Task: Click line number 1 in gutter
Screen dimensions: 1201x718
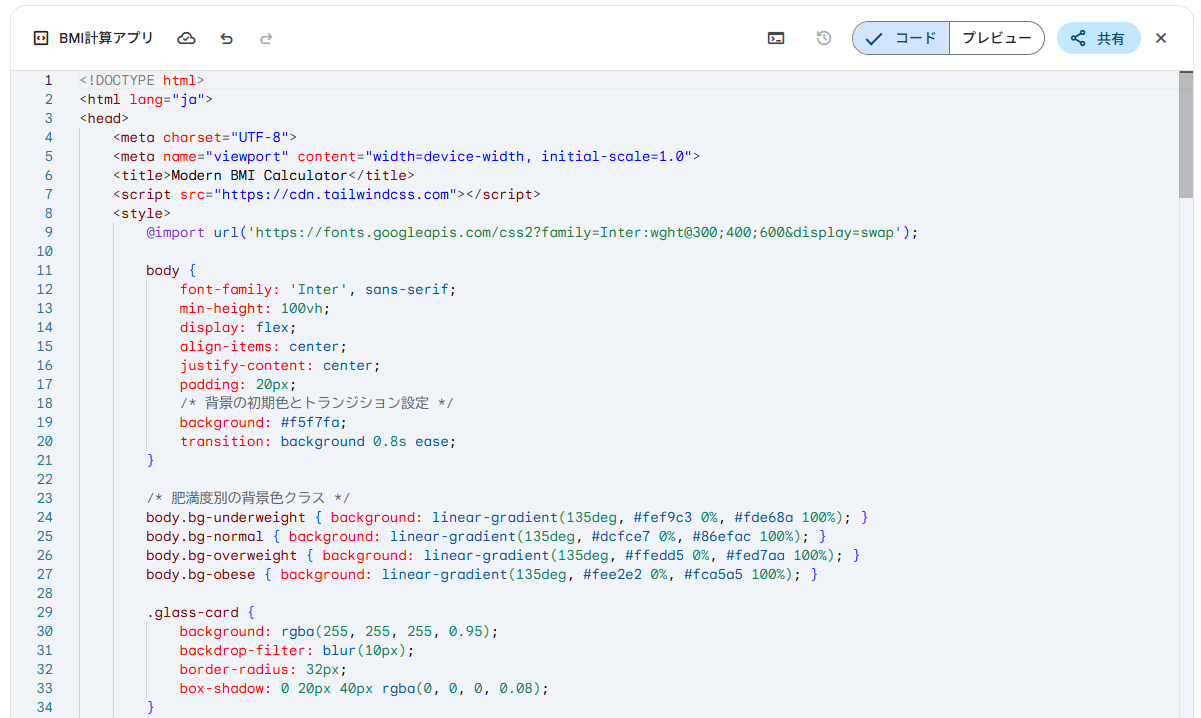Action: click(48, 80)
